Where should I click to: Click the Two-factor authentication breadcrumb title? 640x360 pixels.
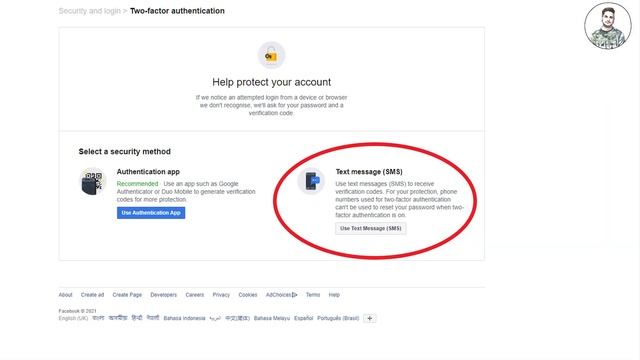point(177,11)
